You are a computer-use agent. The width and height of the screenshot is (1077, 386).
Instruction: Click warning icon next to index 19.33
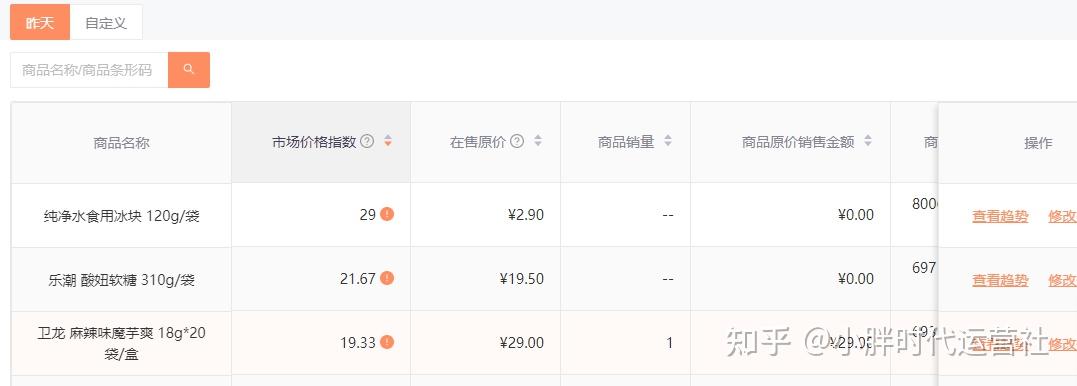pyautogui.click(x=387, y=342)
